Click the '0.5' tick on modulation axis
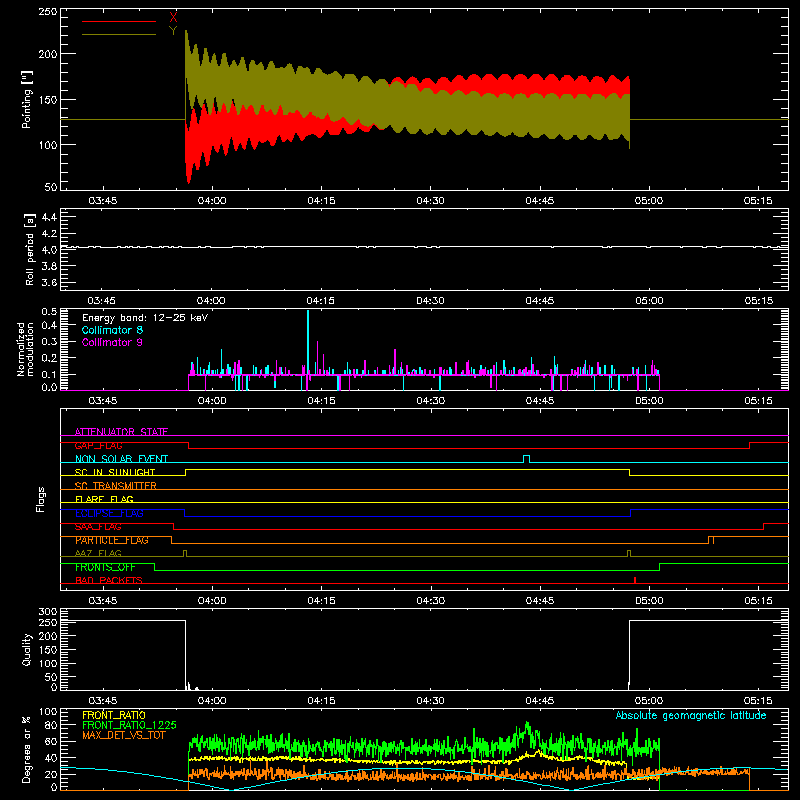Image resolution: width=800 pixels, height=800 pixels. (49, 312)
